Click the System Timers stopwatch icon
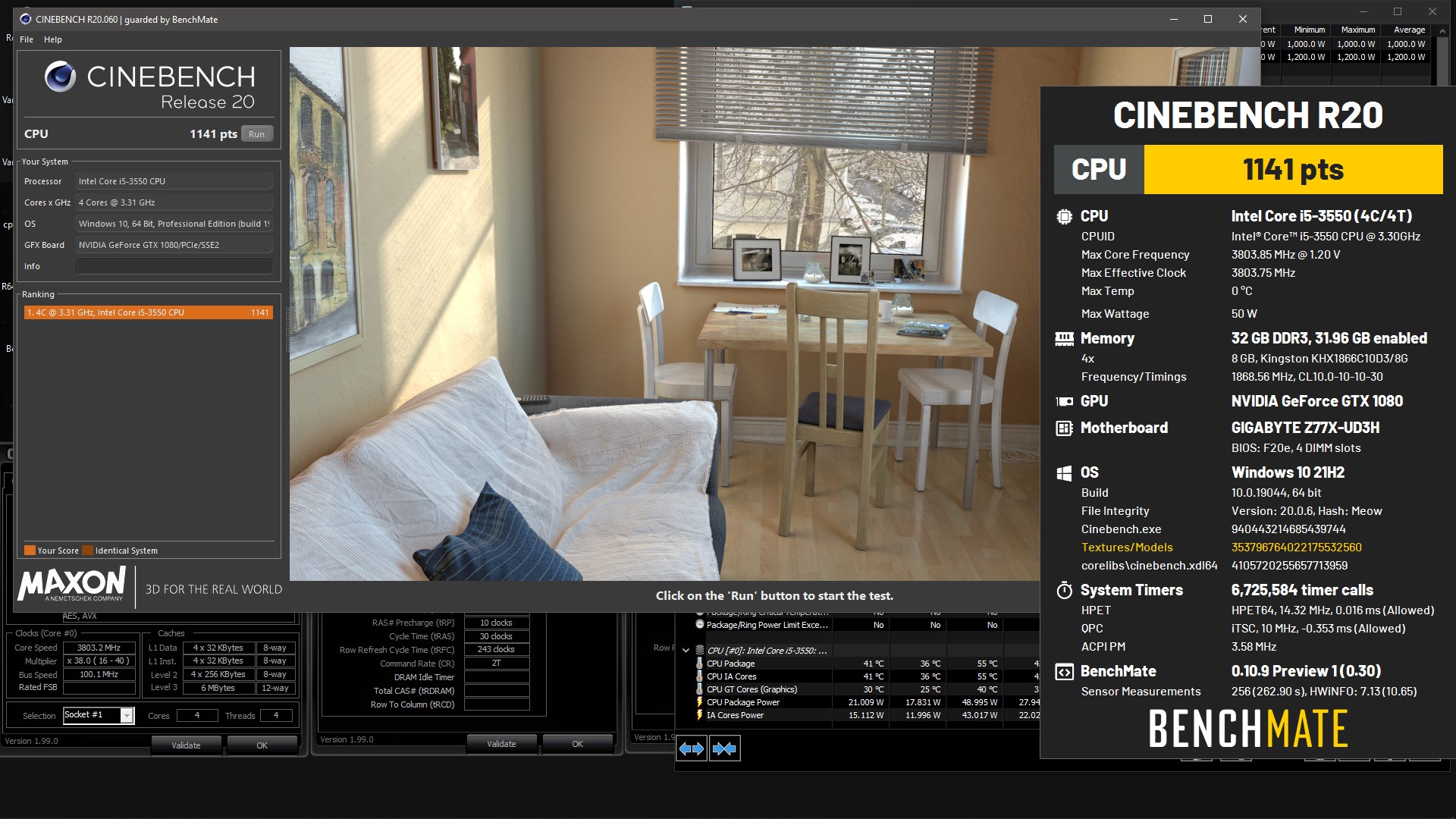Screen dimensions: 1456x819 tap(1064, 590)
